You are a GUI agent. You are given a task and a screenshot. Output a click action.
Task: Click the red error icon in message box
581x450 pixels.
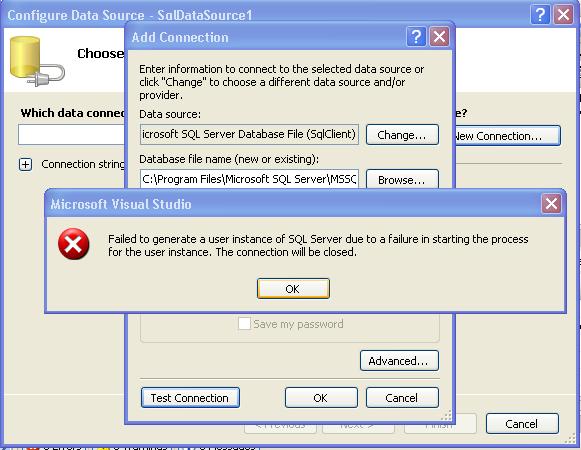click(x=73, y=244)
